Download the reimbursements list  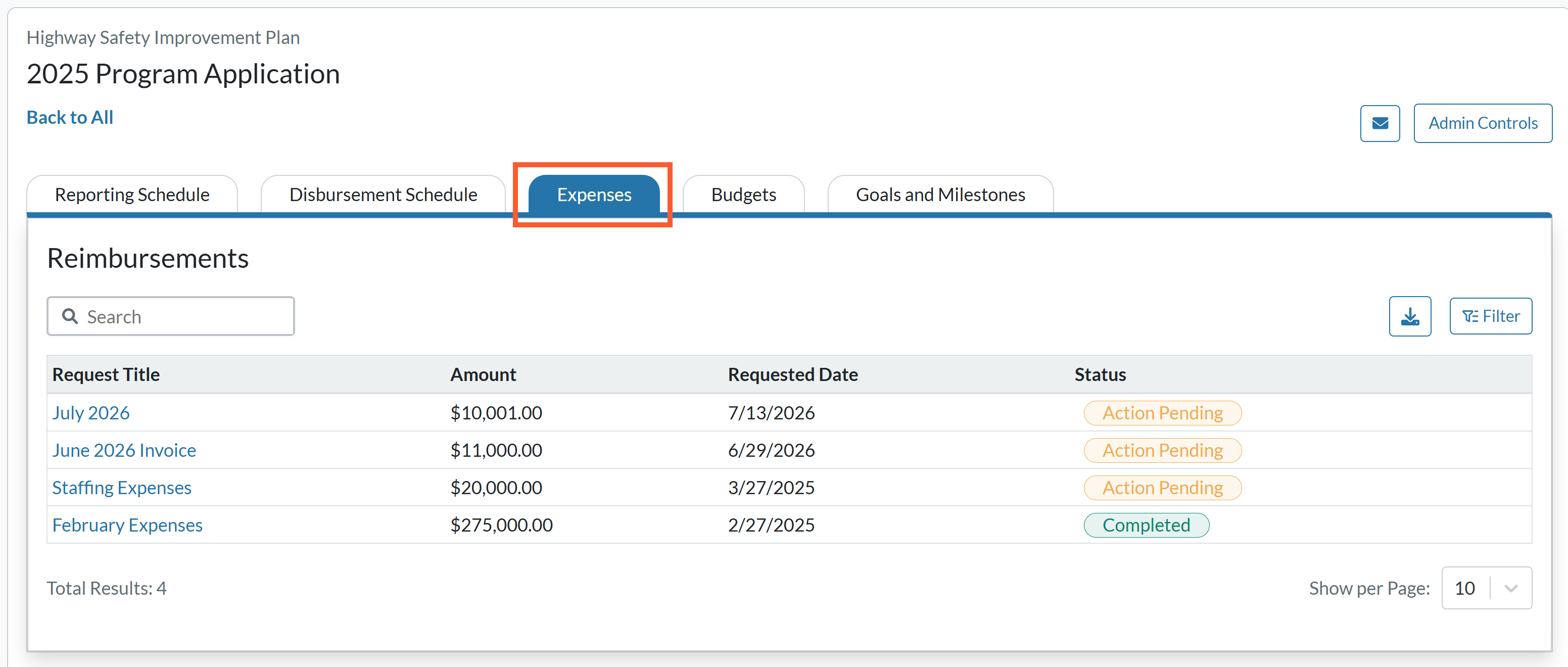1410,316
